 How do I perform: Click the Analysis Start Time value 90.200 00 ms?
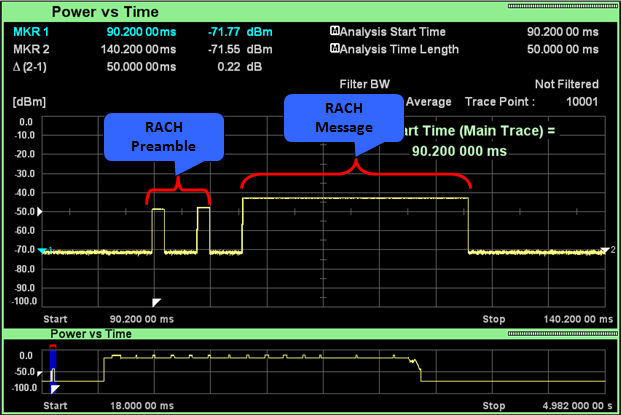click(x=562, y=32)
